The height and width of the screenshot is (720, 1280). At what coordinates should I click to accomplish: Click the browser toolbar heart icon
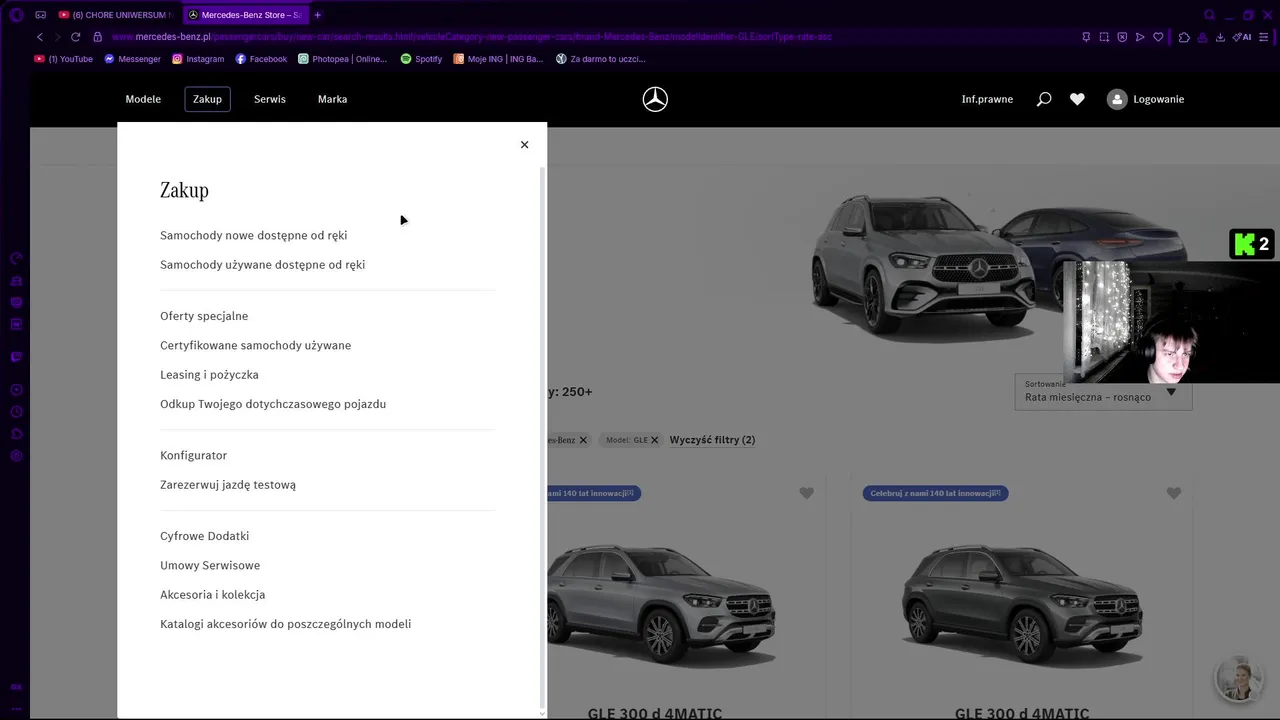click(x=1158, y=37)
